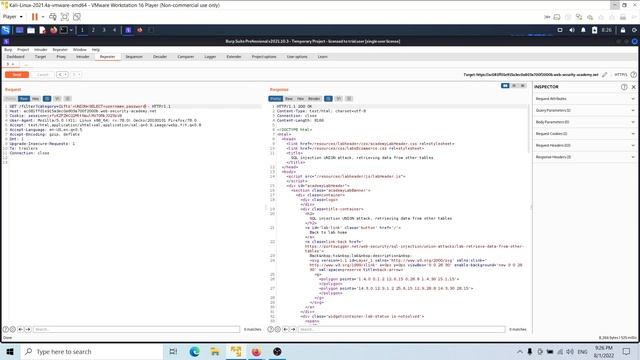Launch Firefox from the Kali panel

tap(53, 30)
